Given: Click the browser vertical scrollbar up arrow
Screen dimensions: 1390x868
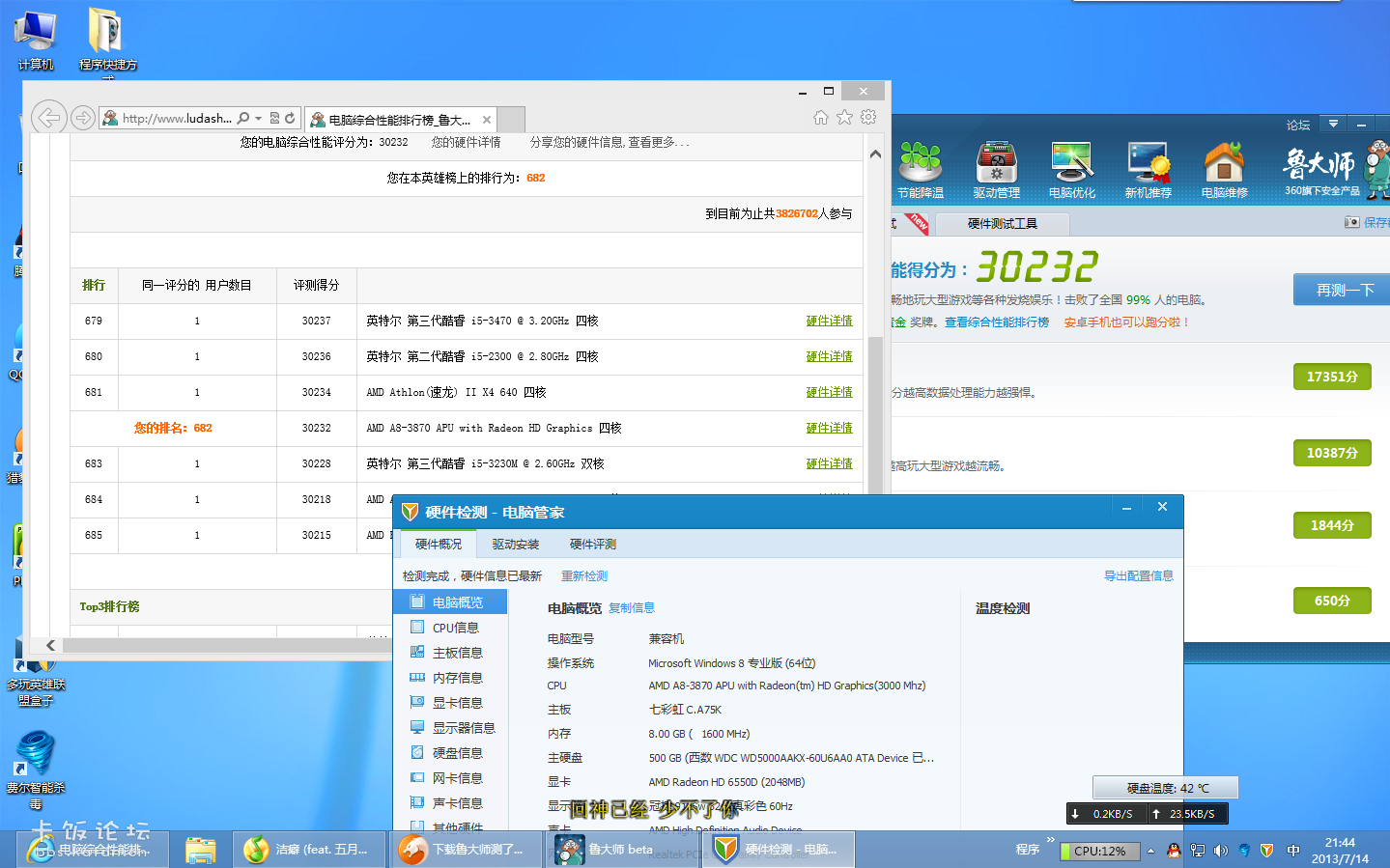Looking at the screenshot, I should tap(875, 154).
